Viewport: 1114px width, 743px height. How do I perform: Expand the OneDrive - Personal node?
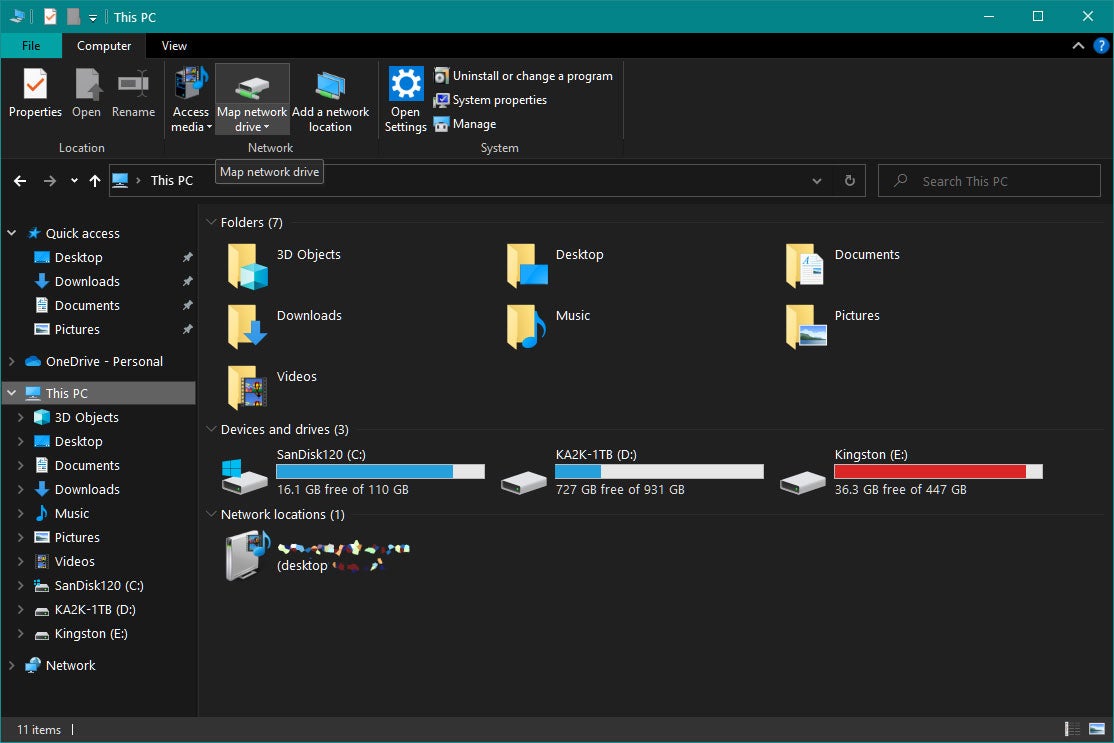pos(11,362)
